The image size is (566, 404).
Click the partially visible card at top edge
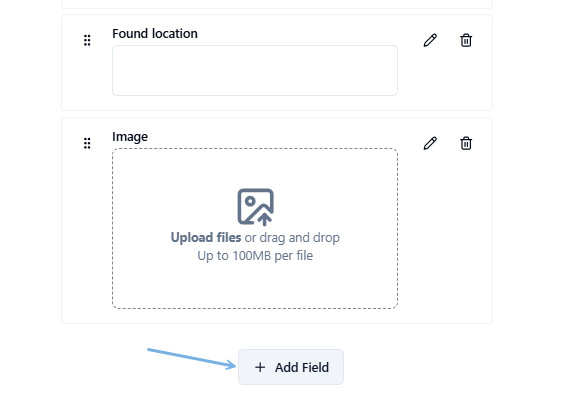click(277, 4)
